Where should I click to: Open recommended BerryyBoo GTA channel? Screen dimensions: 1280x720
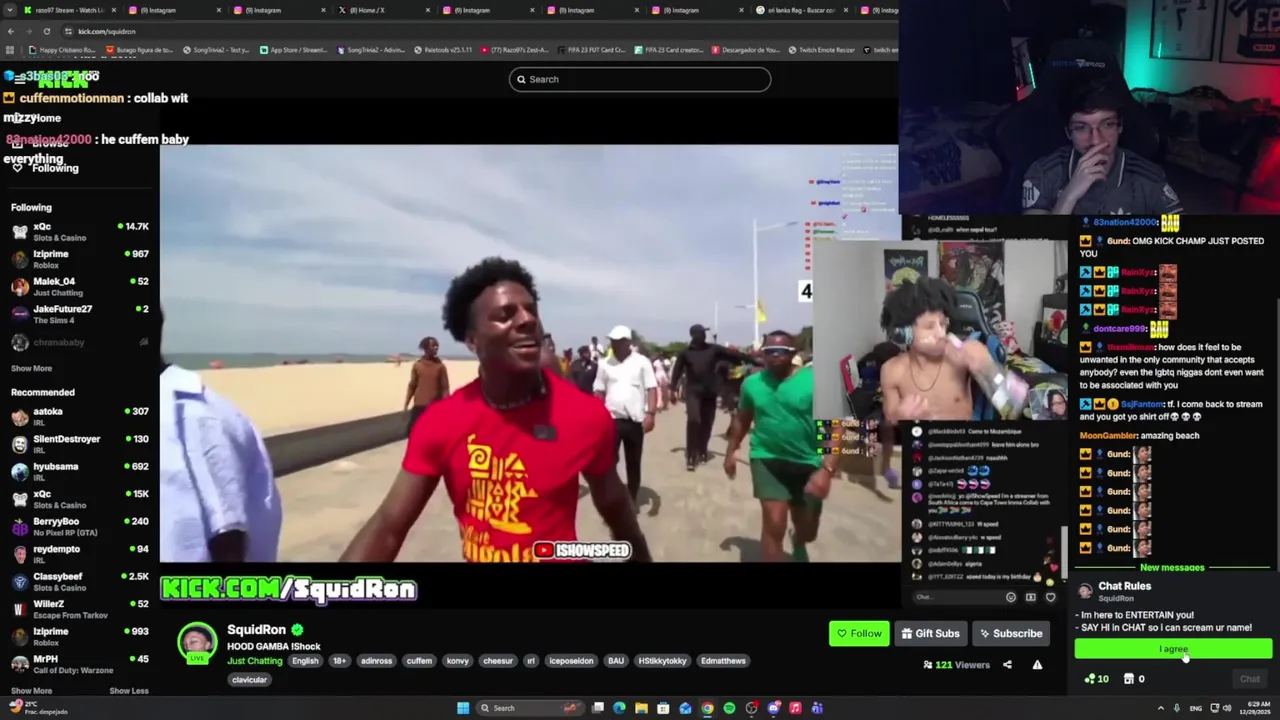pyautogui.click(x=80, y=526)
